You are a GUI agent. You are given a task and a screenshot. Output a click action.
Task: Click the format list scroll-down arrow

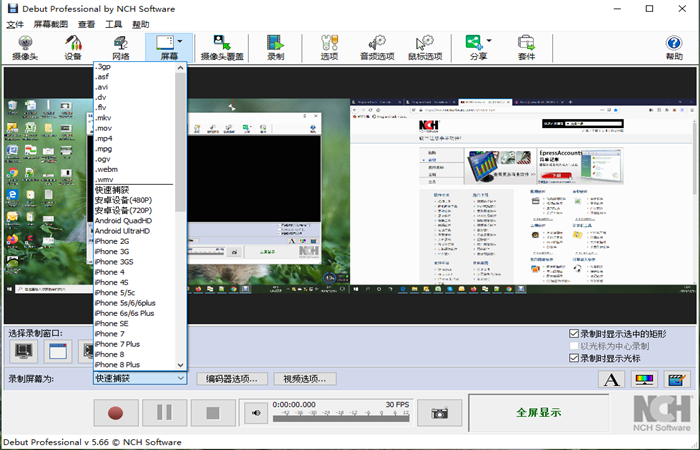(x=180, y=365)
